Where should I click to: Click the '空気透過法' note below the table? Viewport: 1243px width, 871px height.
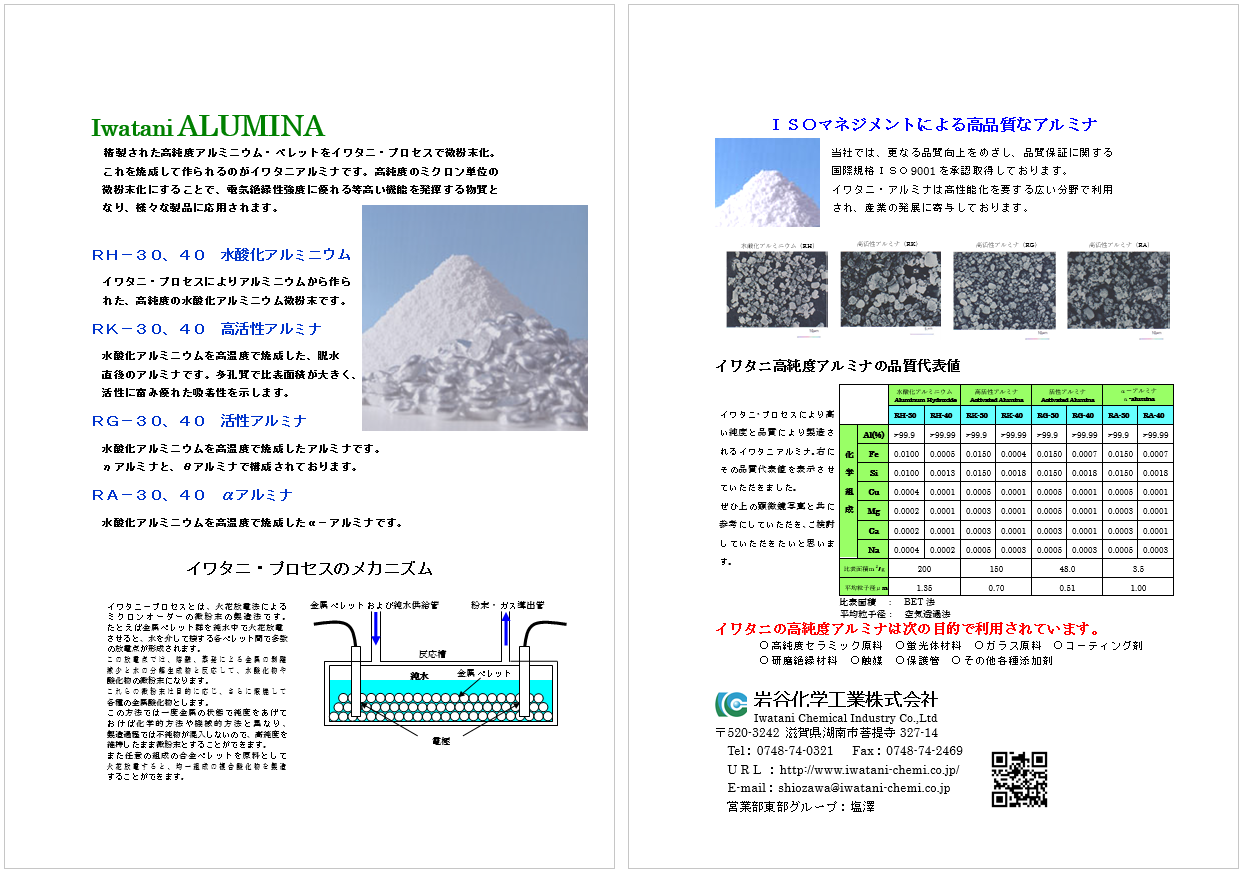coord(927,614)
